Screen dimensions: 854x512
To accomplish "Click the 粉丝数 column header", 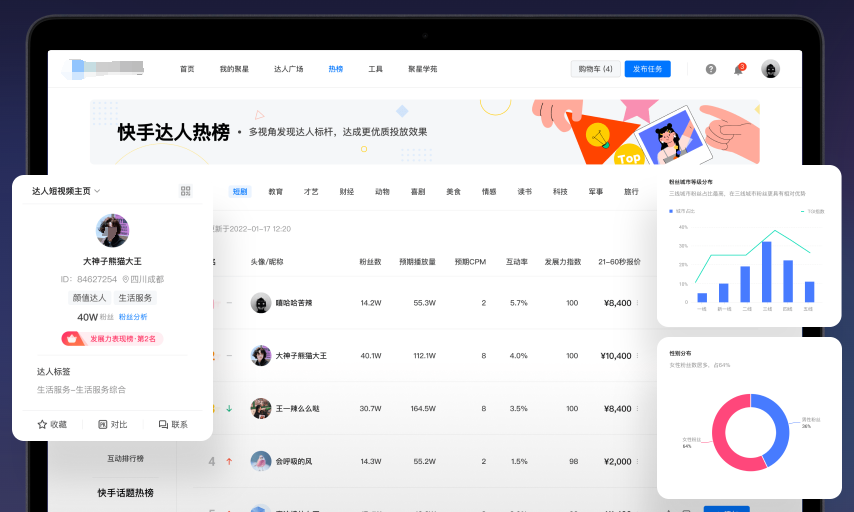I will [370, 262].
